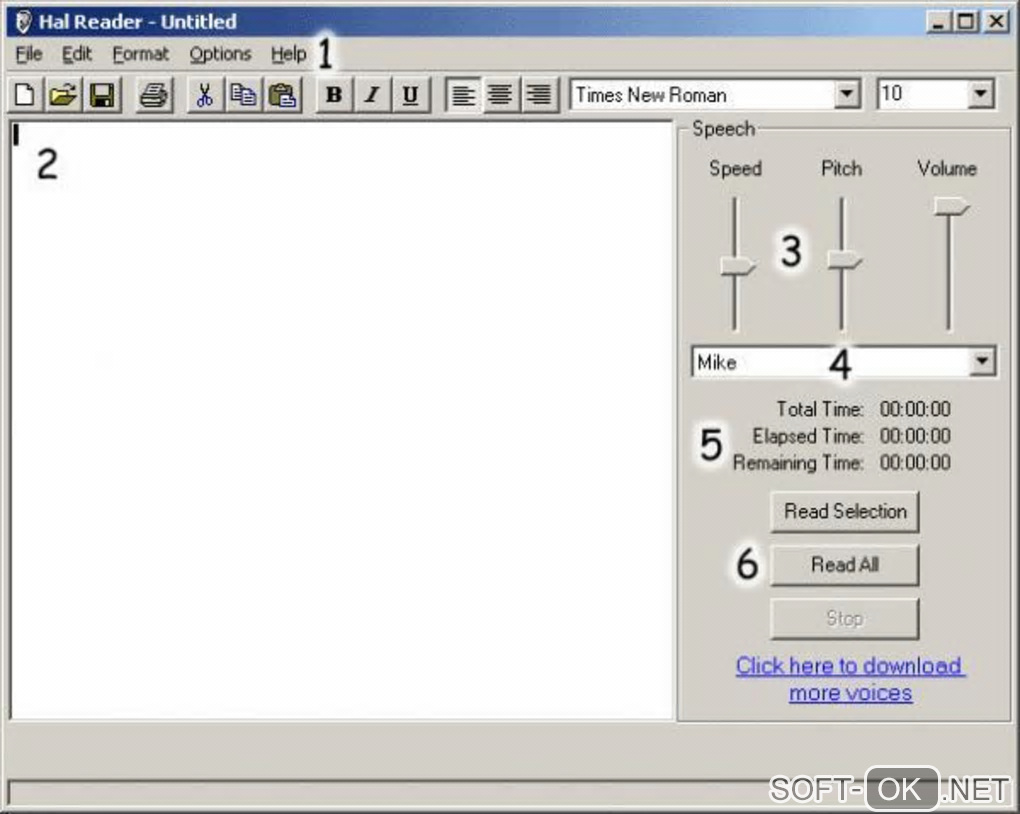Select center alignment button

point(500,95)
